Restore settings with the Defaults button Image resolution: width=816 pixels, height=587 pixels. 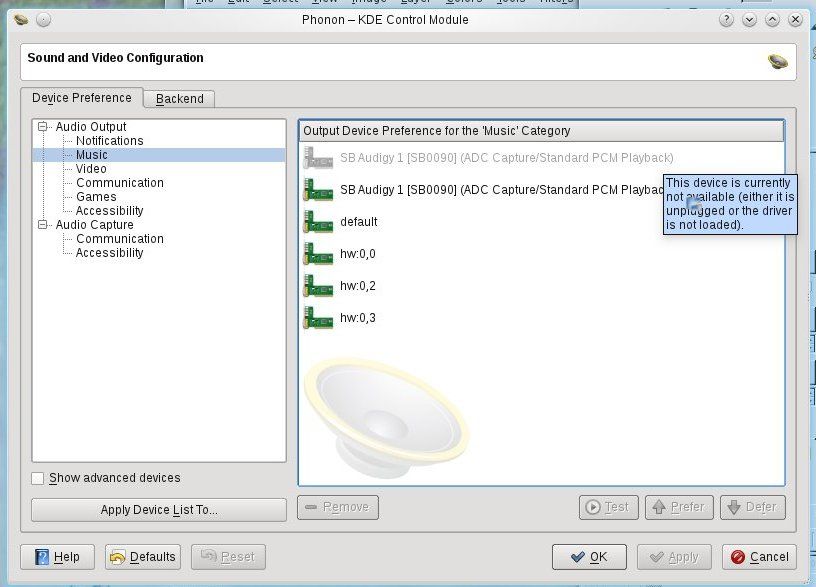143,557
